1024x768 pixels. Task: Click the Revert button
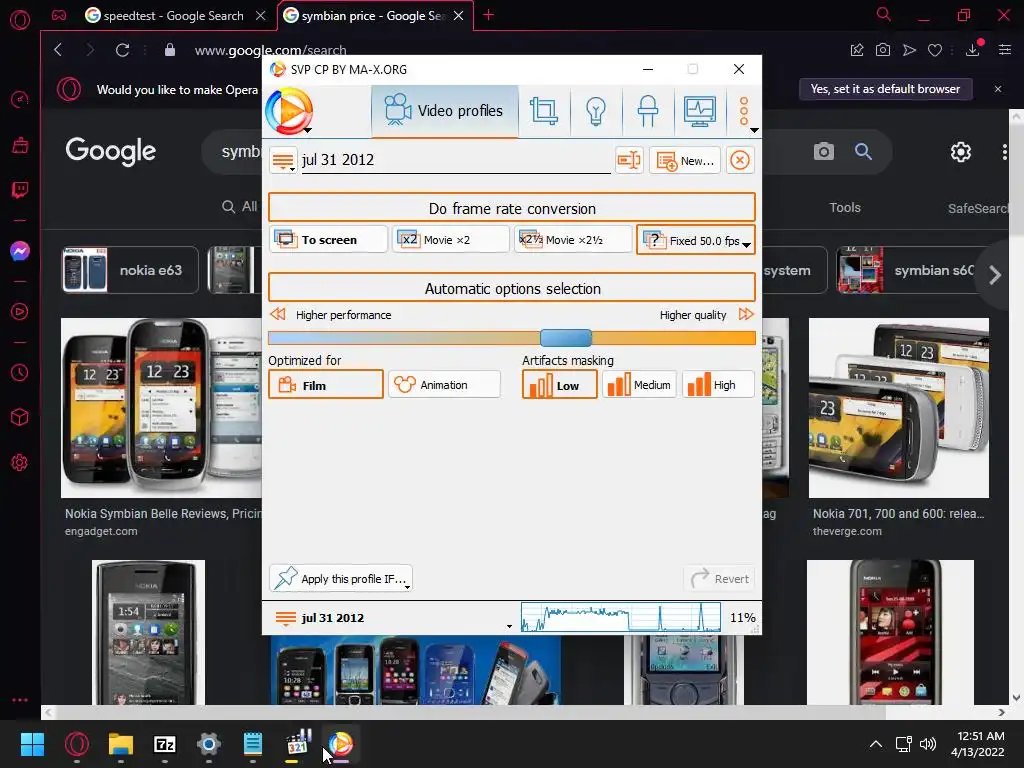720,578
